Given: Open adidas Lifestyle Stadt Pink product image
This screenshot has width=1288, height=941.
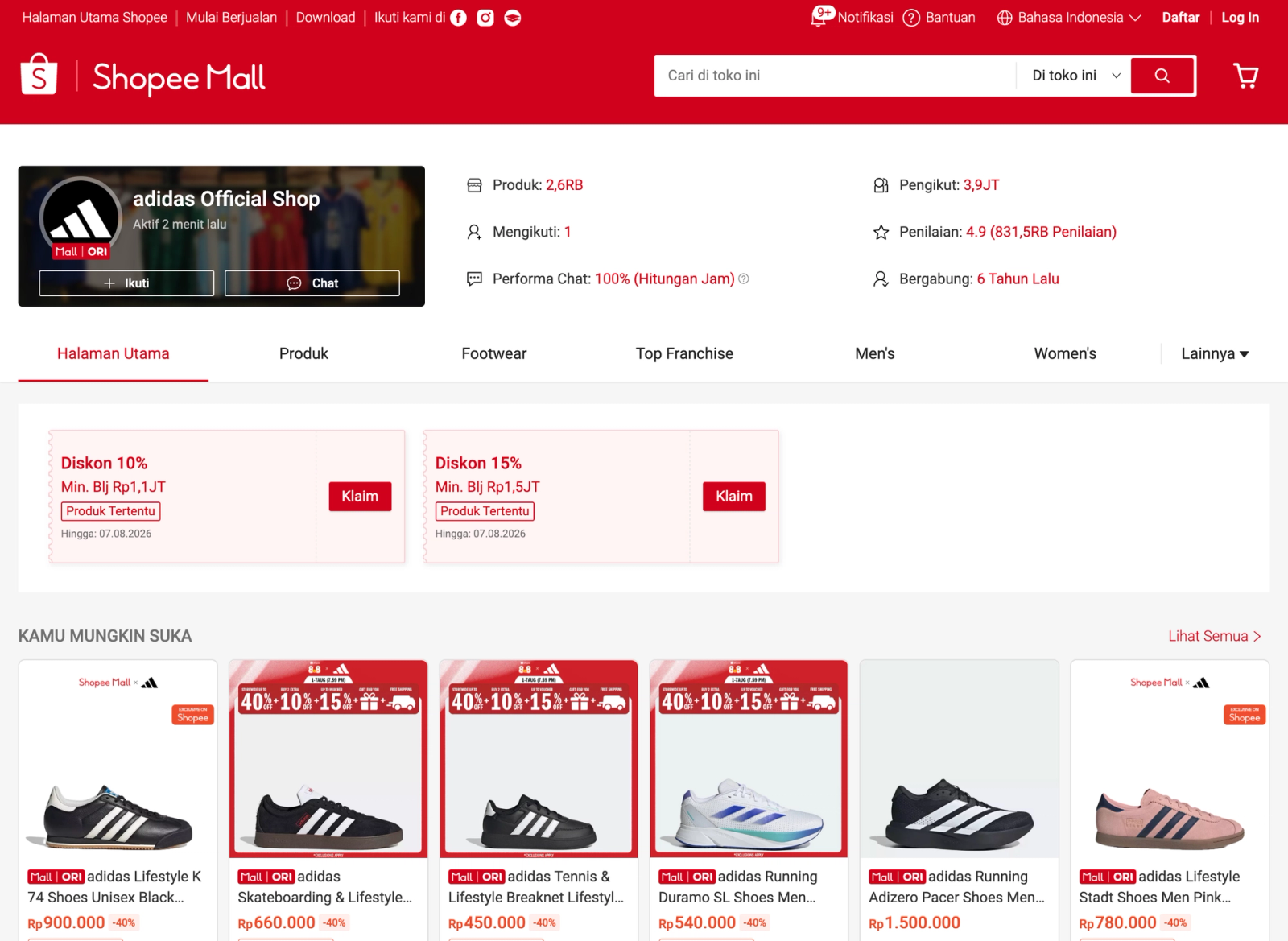Looking at the screenshot, I should [1170, 759].
